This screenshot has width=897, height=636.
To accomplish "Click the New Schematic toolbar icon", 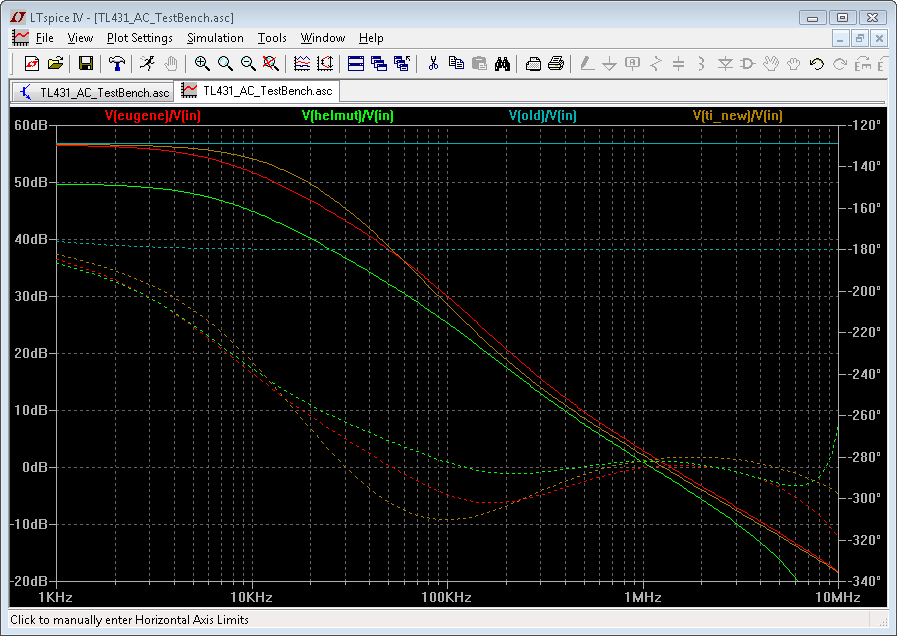I will click(31, 63).
